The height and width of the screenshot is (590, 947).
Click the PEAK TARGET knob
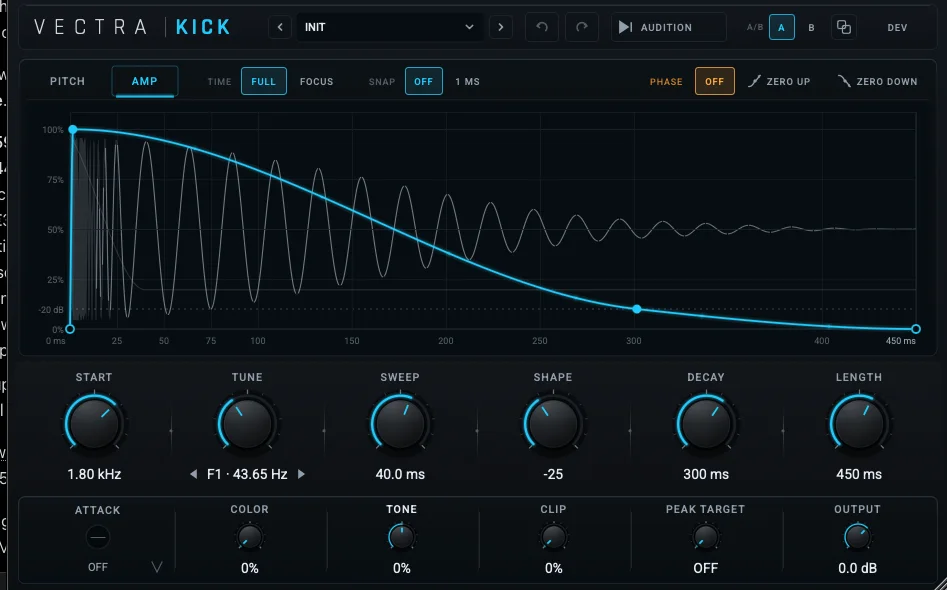pos(705,537)
